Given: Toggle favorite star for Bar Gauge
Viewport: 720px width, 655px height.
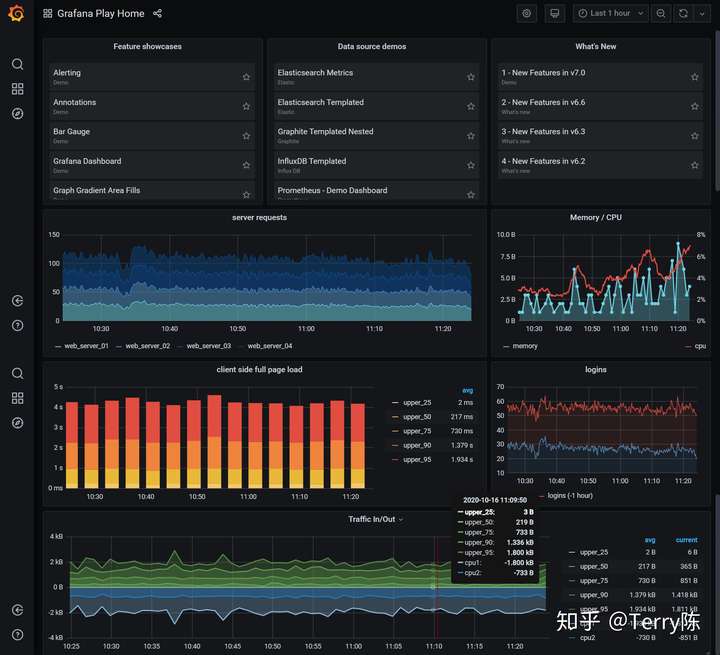Looking at the screenshot, I should click(247, 136).
